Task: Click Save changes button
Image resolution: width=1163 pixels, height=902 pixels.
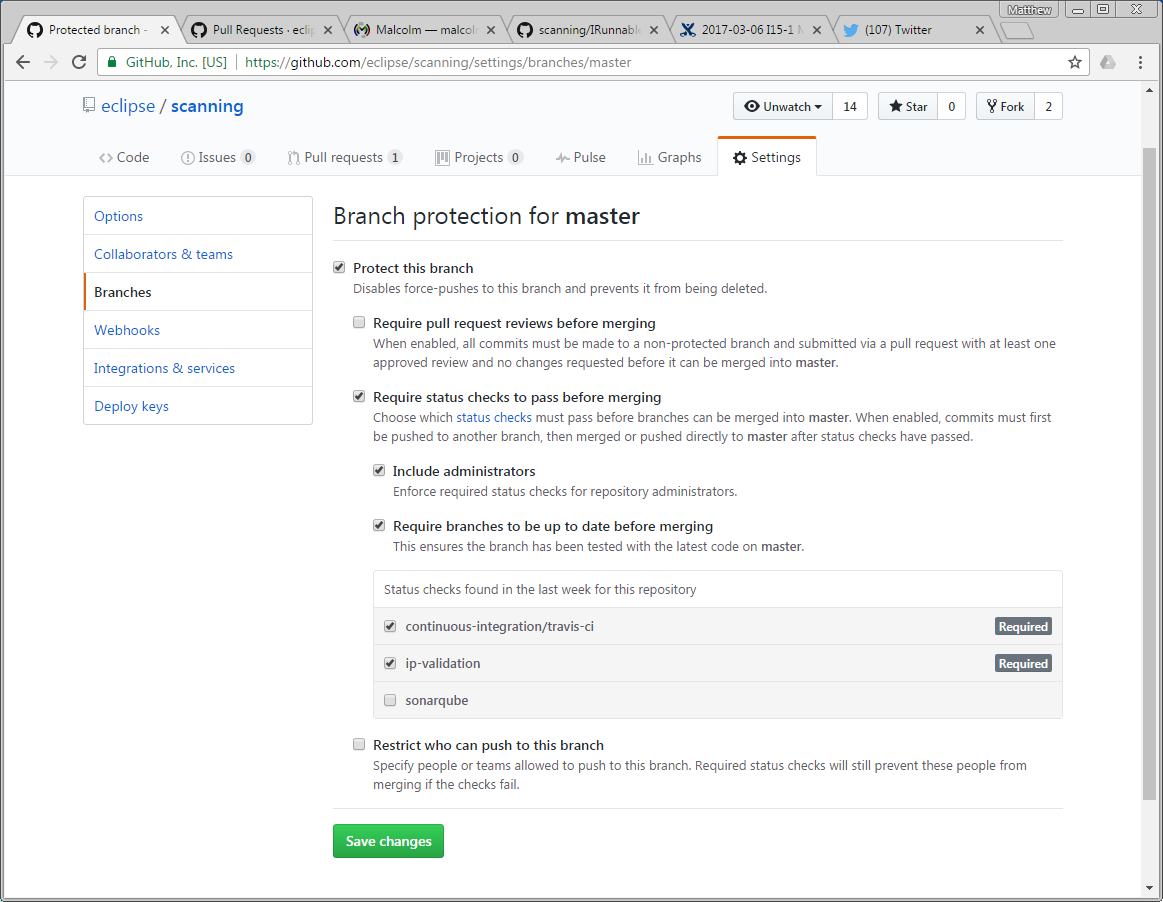Action: click(388, 841)
